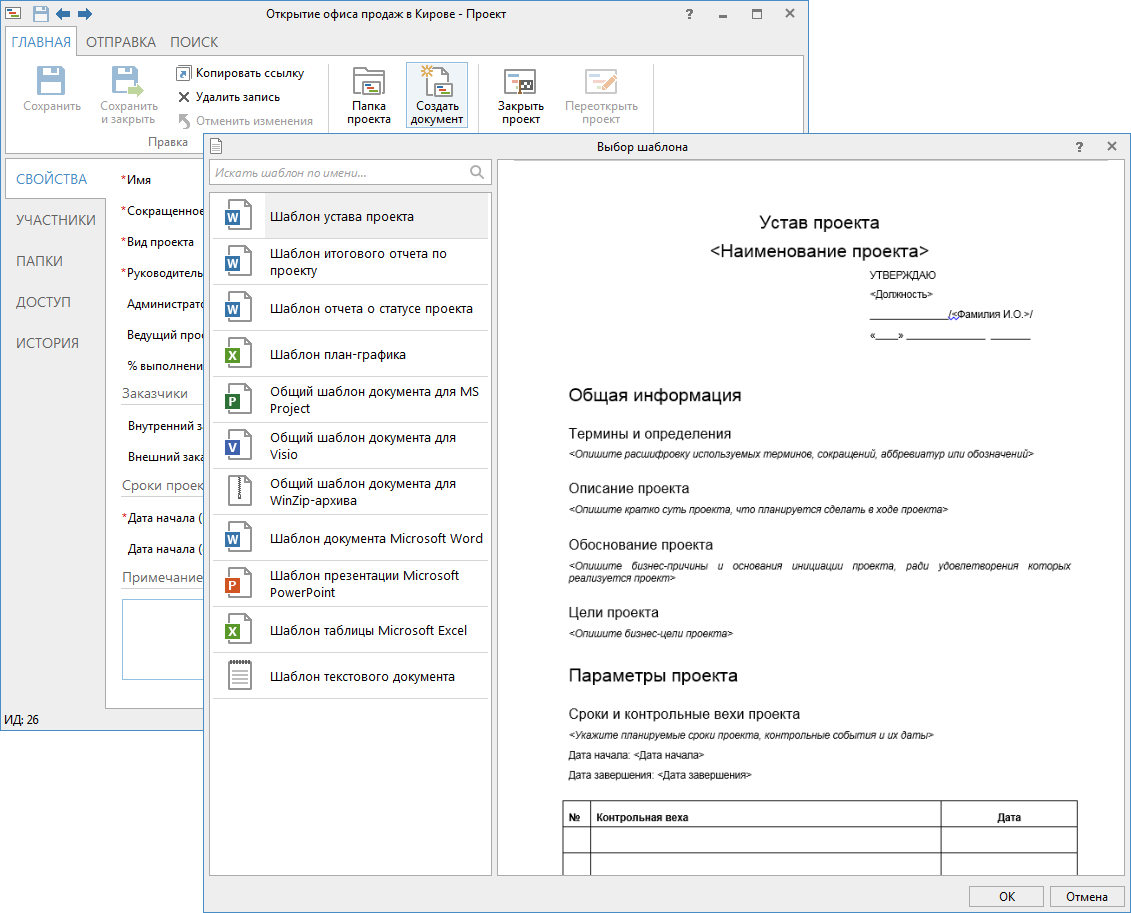Image resolution: width=1131 pixels, height=913 pixels.
Task: Click the quick access save icon in title bar
Action: pos(41,14)
